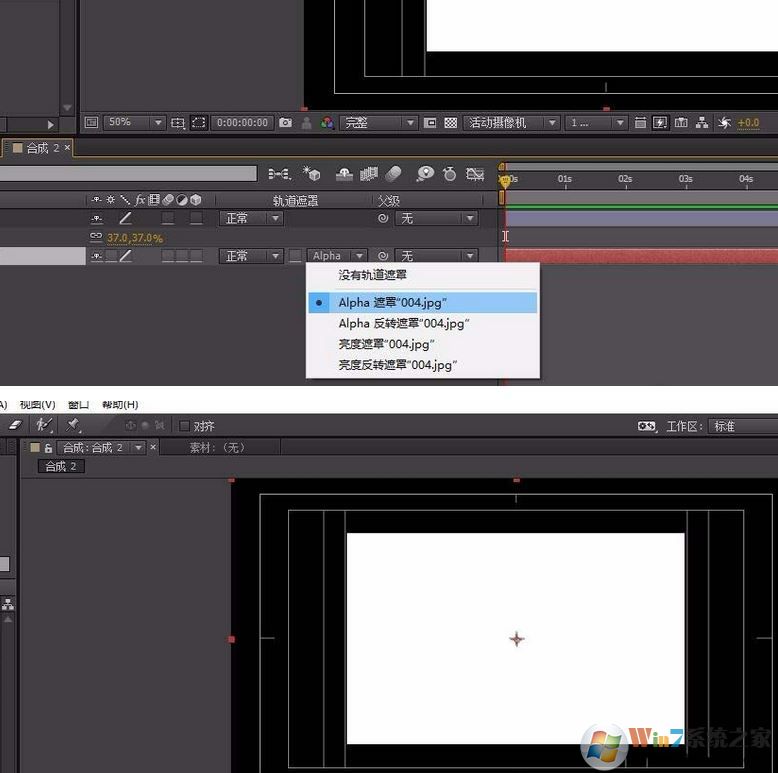
Task: Toggle the transparency grid icon
Action: click(x=451, y=122)
